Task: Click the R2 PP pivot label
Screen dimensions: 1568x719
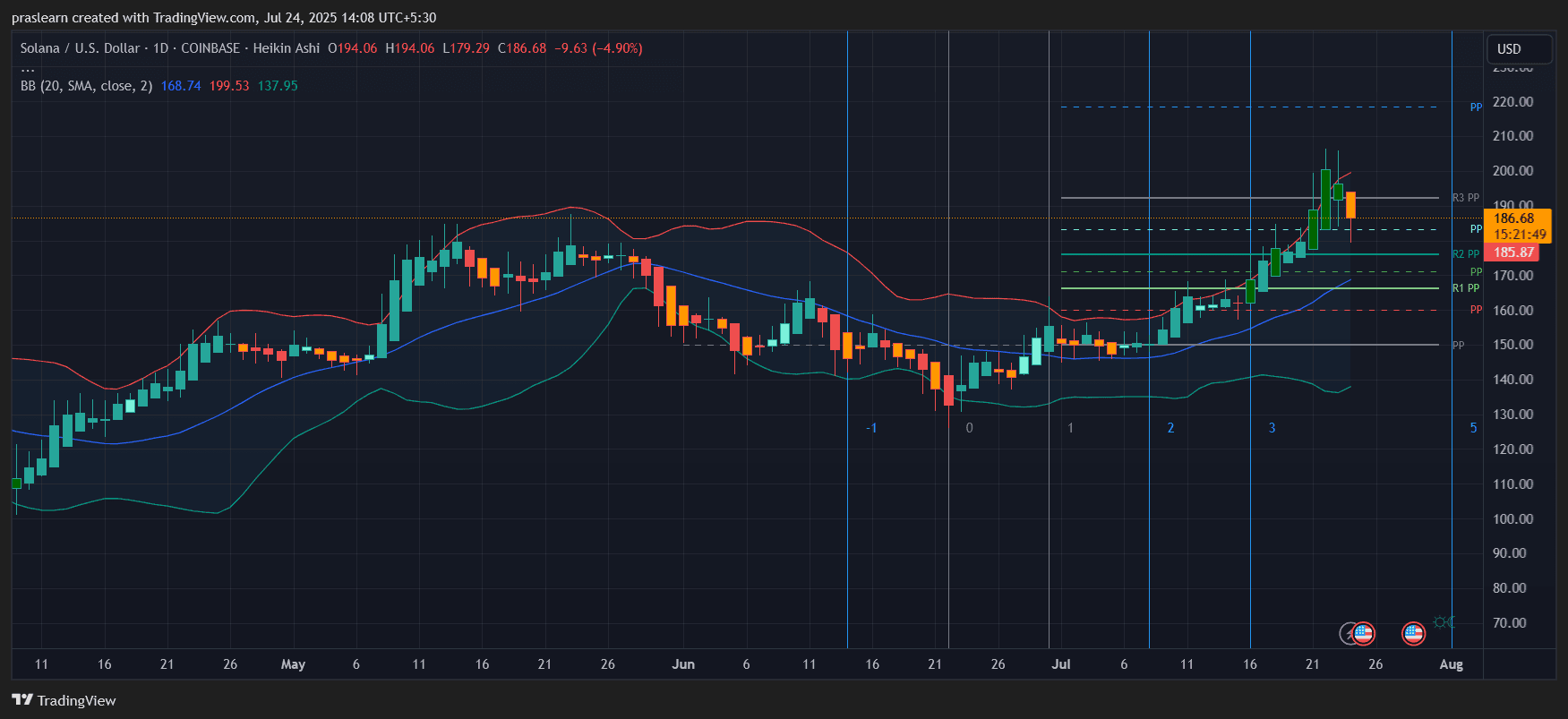Action: pos(1466,254)
